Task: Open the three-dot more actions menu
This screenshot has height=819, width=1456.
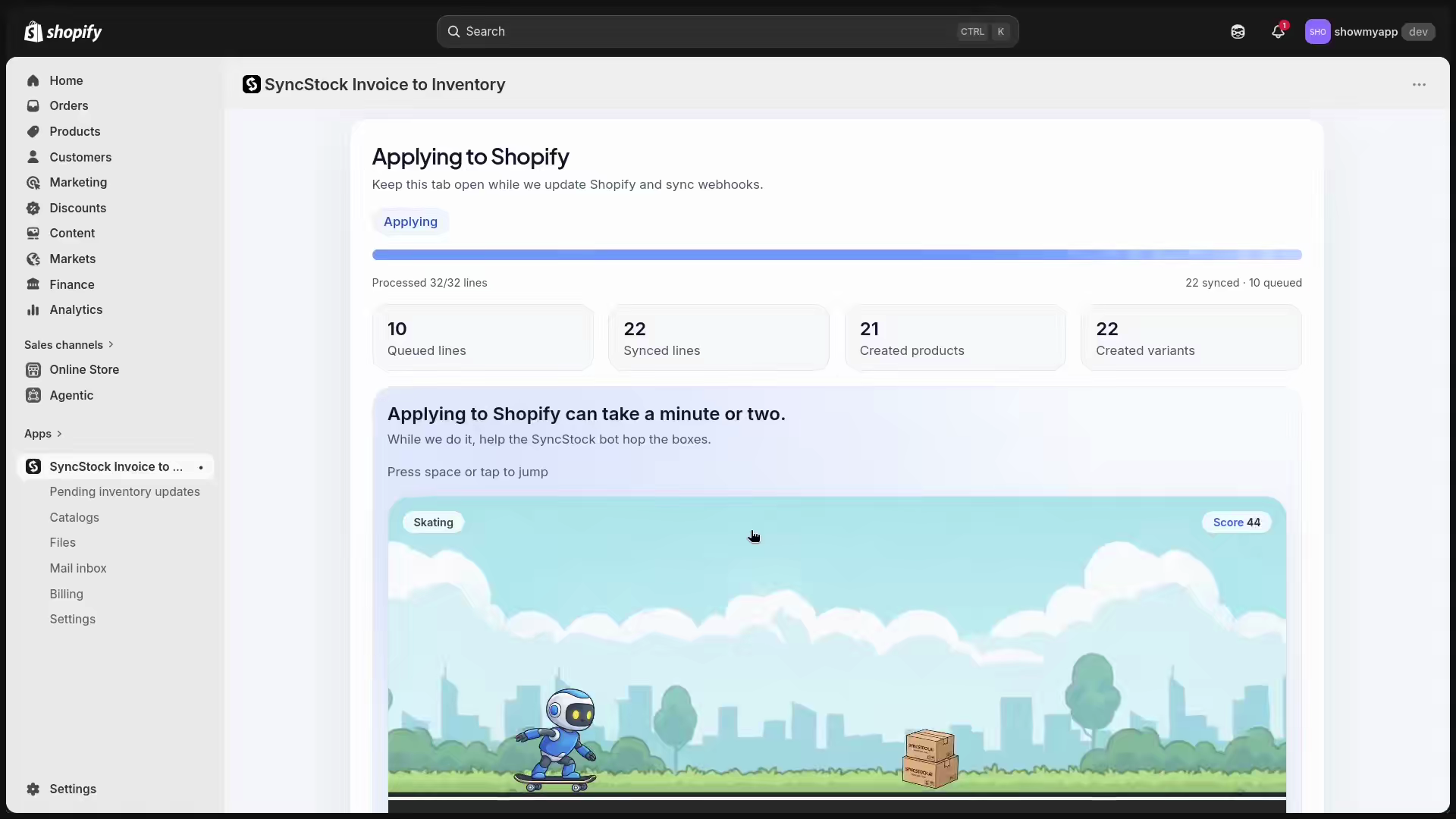Action: [x=1419, y=85]
